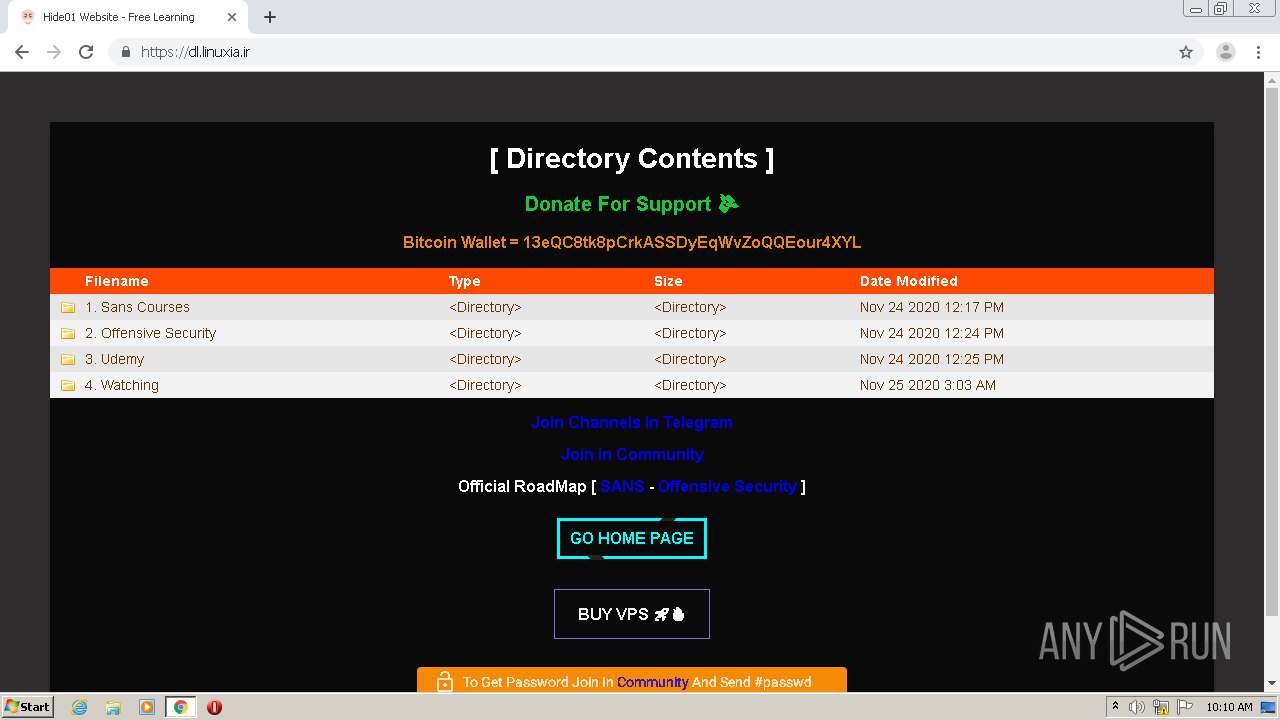Click Action Center flag tray icon
Screen dimensions: 1280x720
point(1183,707)
